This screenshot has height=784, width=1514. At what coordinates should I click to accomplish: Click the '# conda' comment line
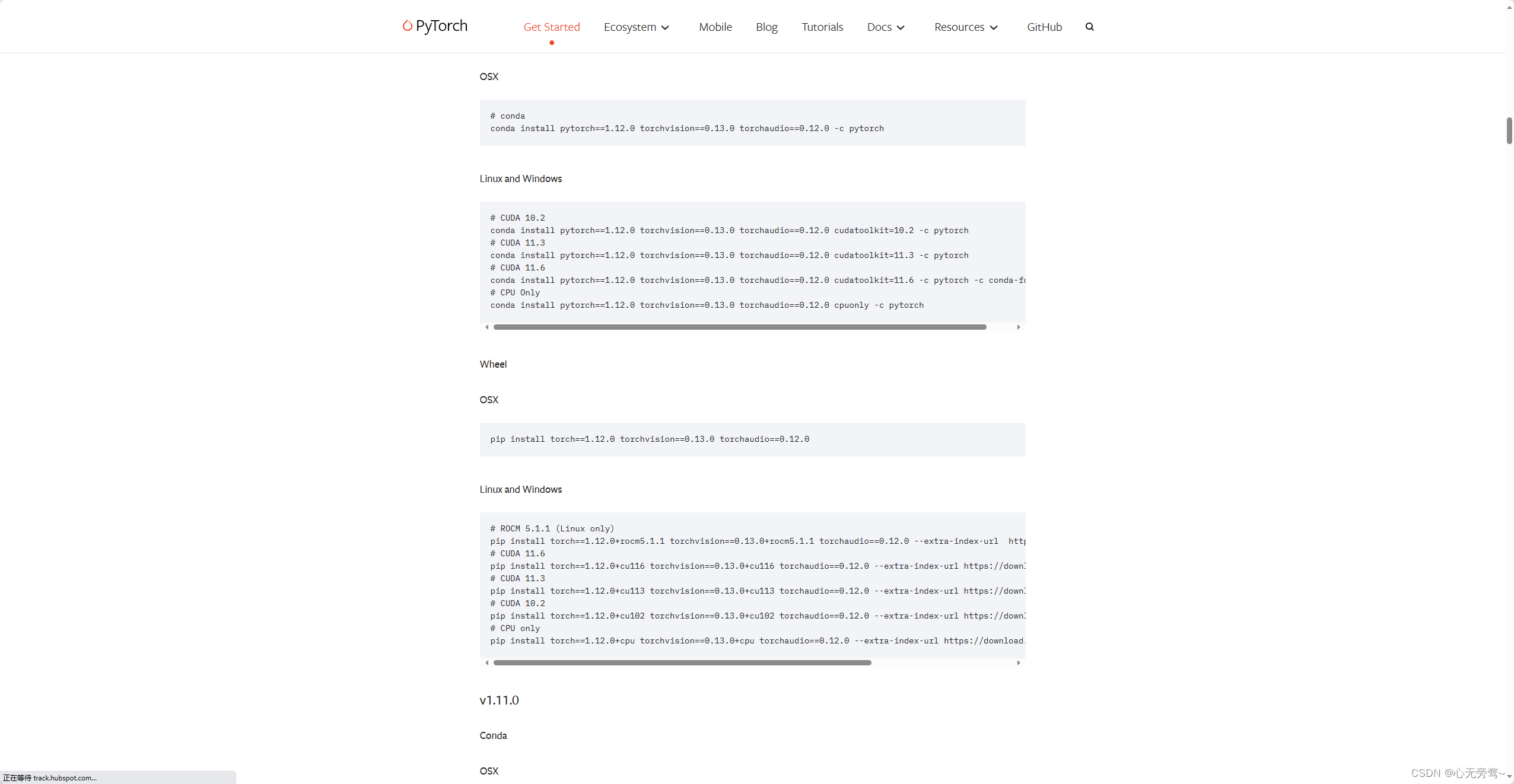pyautogui.click(x=507, y=116)
